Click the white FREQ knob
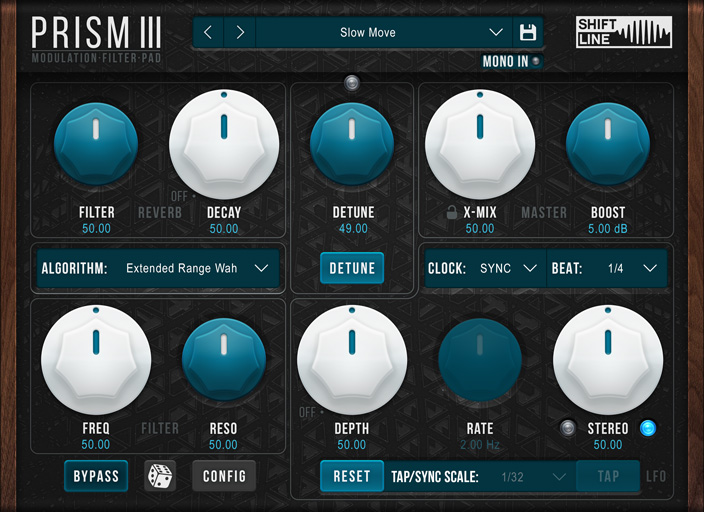The image size is (704, 512). [96, 360]
